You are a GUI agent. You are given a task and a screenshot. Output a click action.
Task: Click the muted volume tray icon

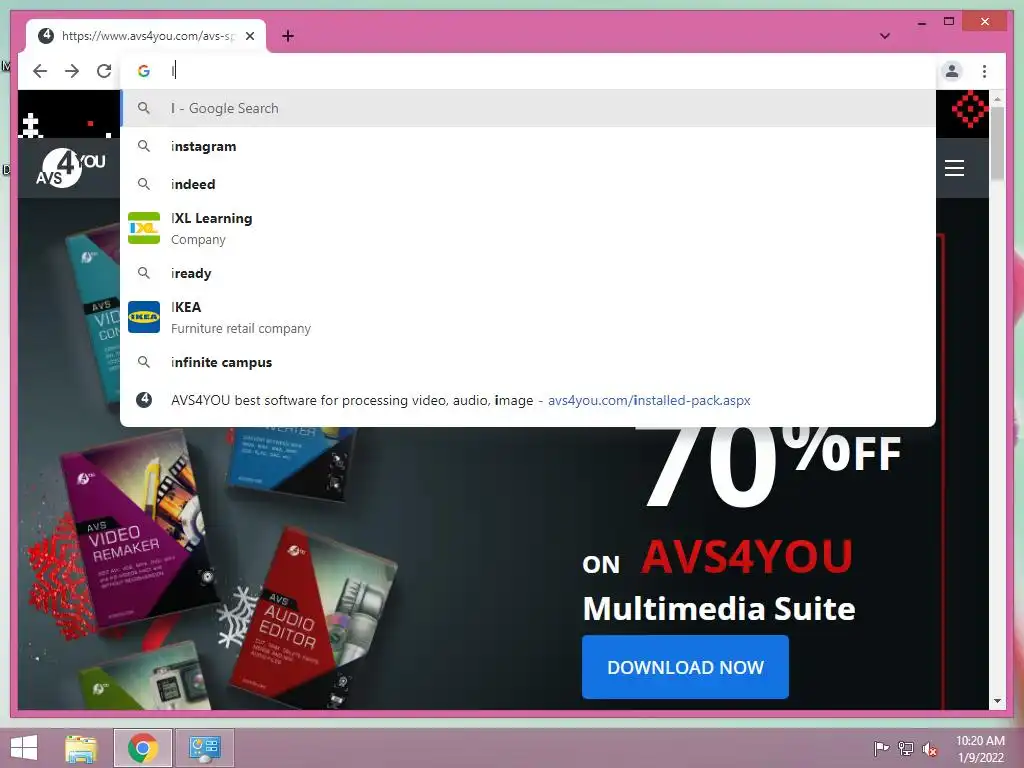930,749
